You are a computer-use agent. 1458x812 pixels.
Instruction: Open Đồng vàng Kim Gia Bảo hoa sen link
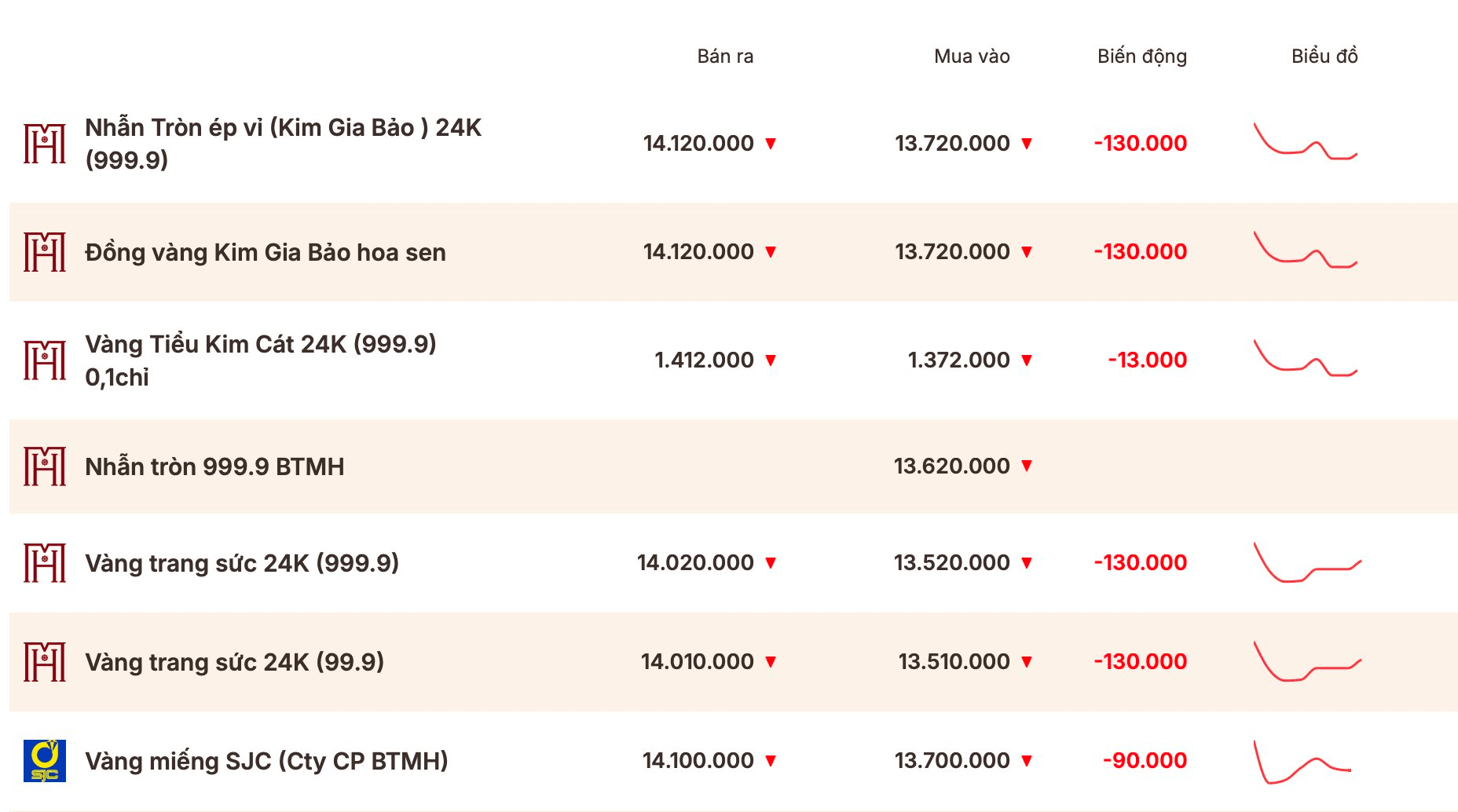(x=266, y=252)
